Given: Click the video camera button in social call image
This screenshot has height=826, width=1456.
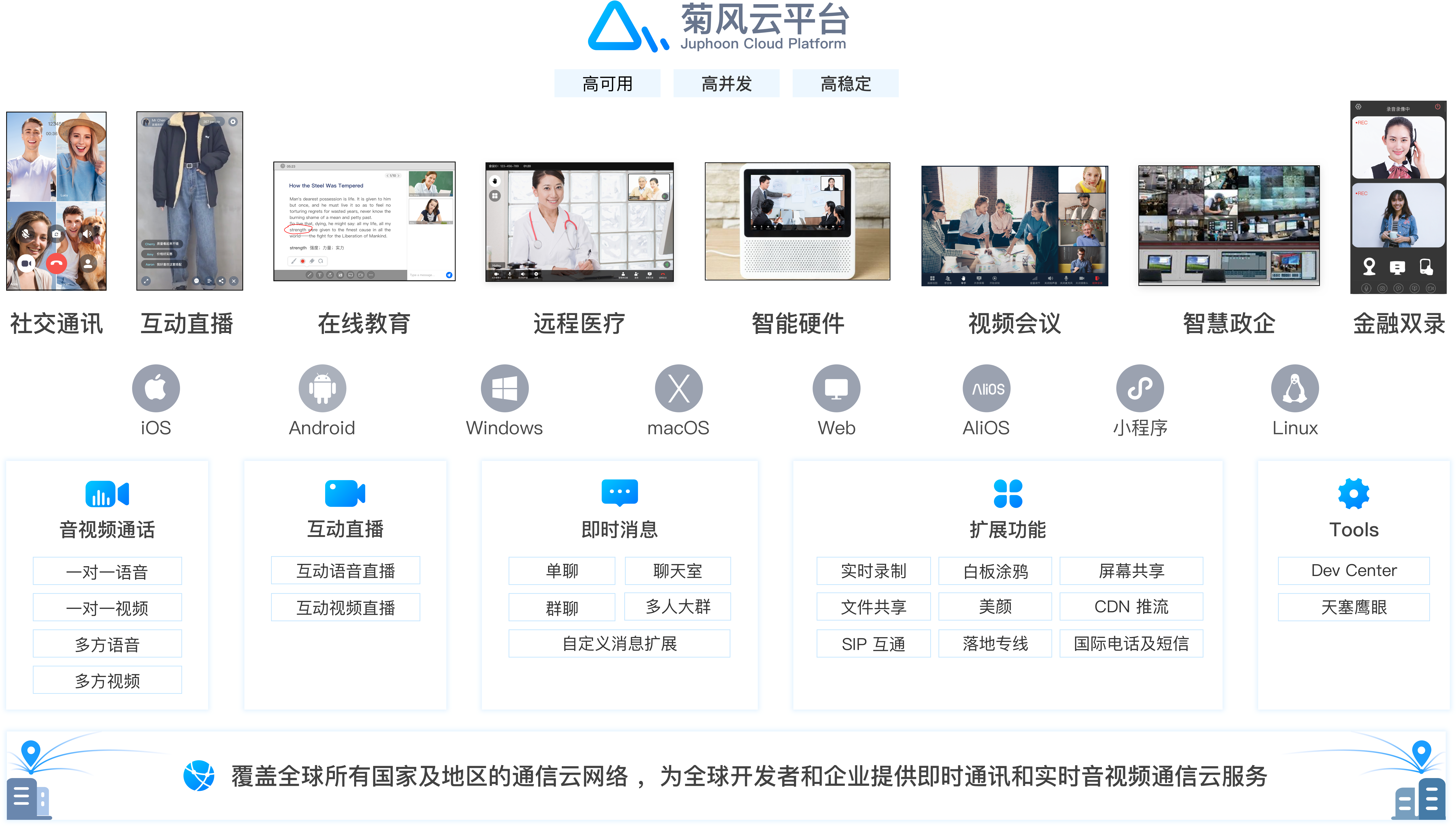Looking at the screenshot, I should 26,263.
